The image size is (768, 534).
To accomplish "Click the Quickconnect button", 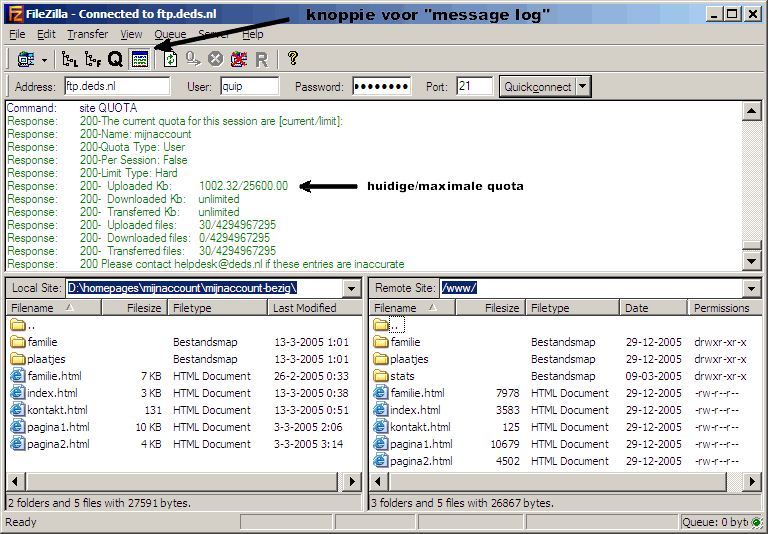I will (538, 87).
